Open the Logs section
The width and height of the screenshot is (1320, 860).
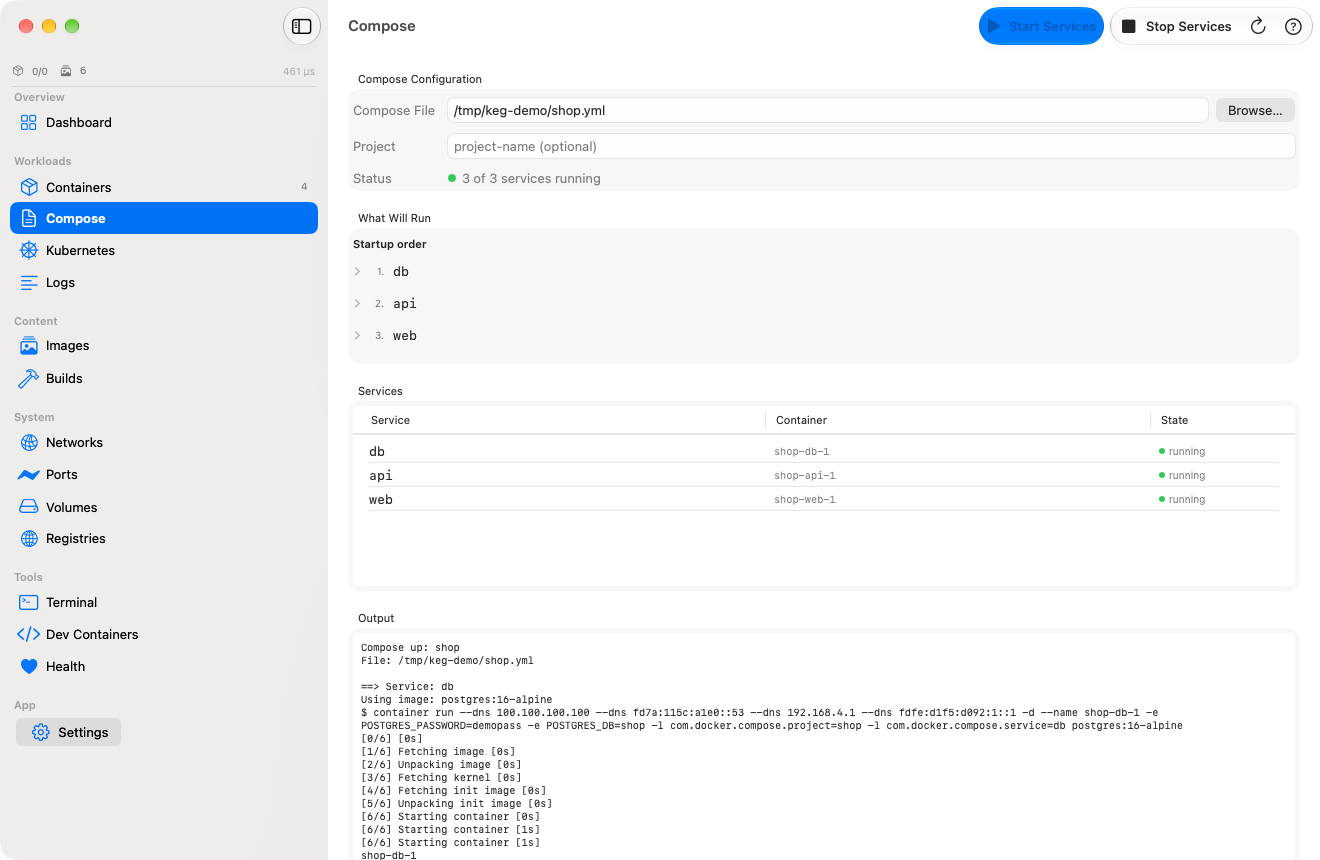pos(164,282)
